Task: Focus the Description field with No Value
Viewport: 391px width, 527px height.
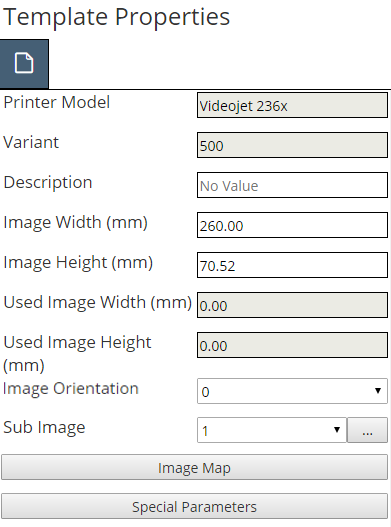Action: tap(292, 185)
